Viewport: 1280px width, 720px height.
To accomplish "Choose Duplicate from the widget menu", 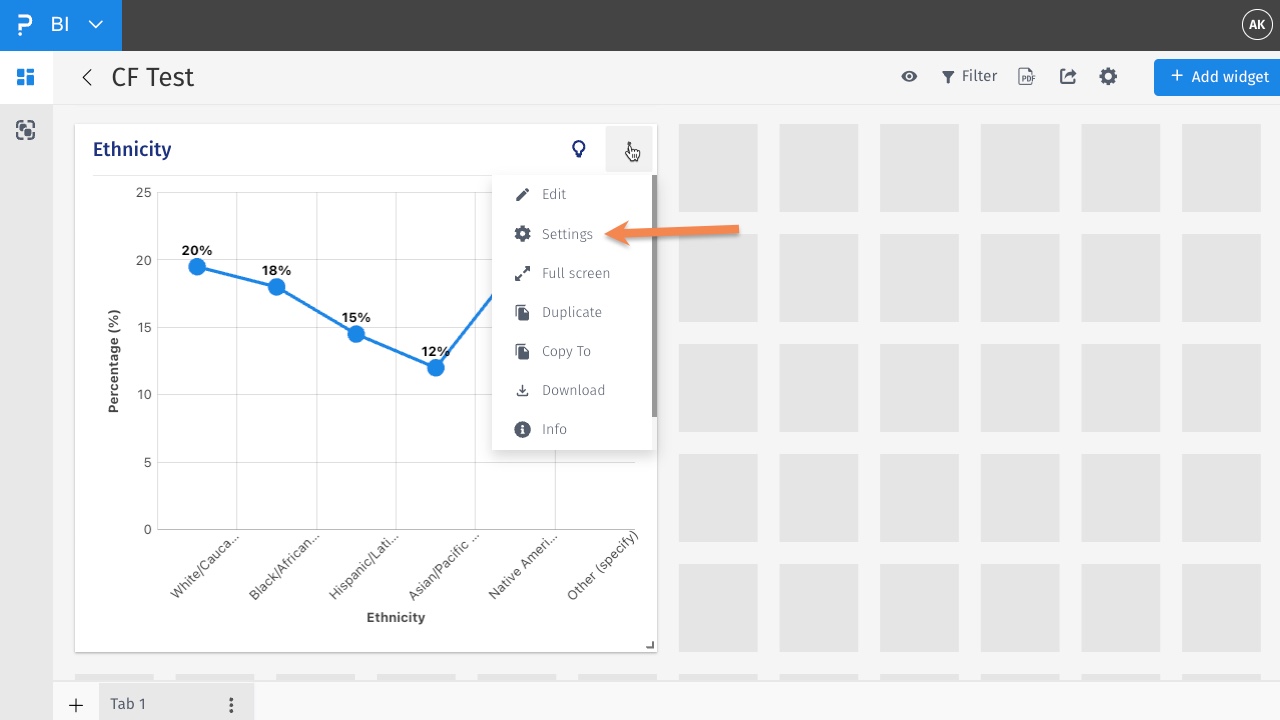I will (570, 312).
